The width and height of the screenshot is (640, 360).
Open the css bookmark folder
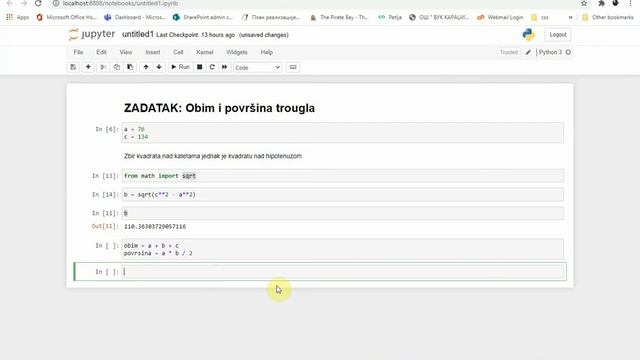click(x=540, y=17)
